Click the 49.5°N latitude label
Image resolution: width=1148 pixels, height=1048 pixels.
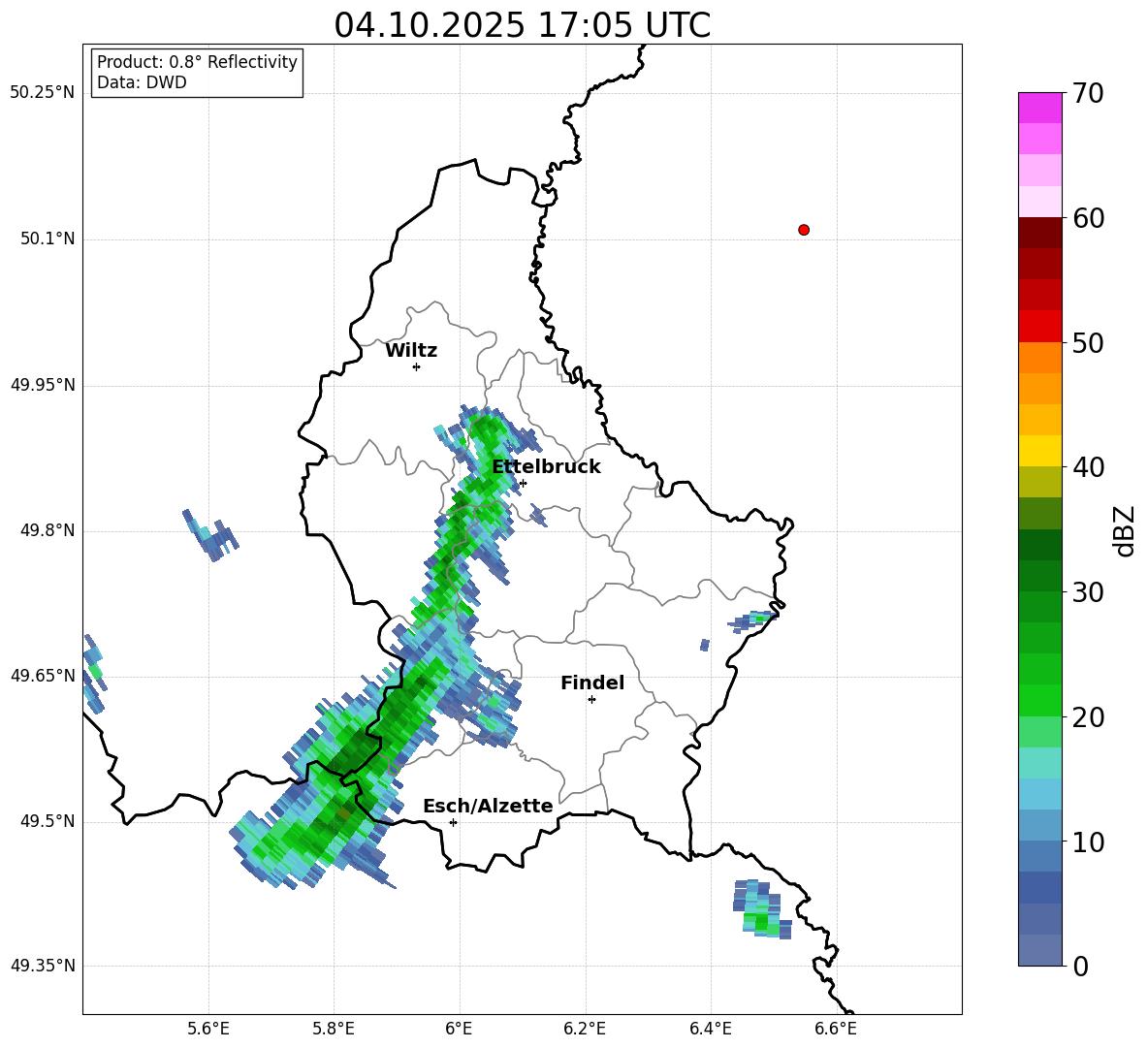coord(48,821)
